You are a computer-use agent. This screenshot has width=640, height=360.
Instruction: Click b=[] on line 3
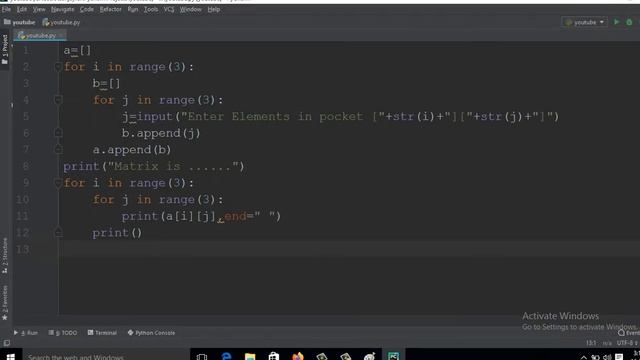(107, 83)
